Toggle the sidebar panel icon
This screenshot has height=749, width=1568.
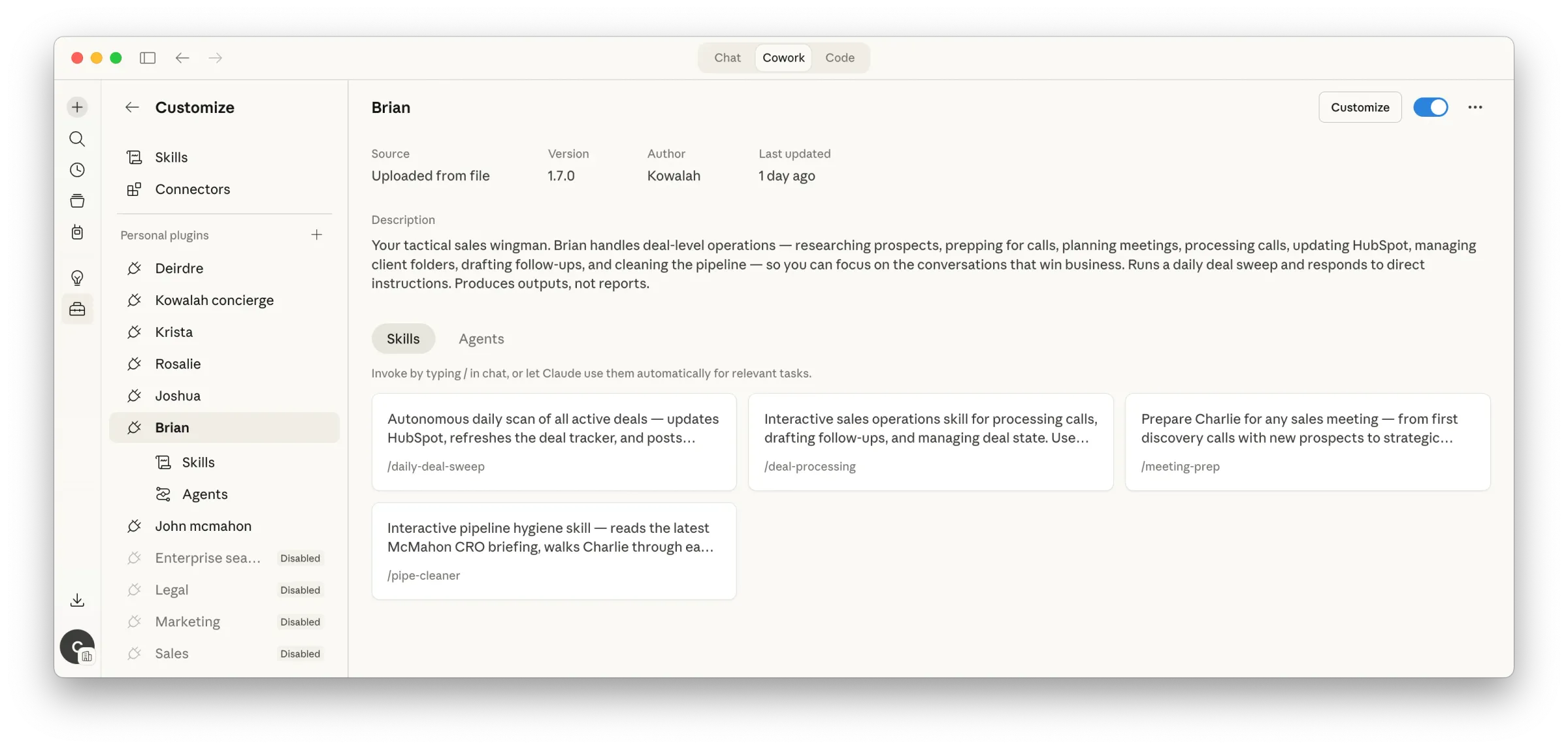coord(148,58)
